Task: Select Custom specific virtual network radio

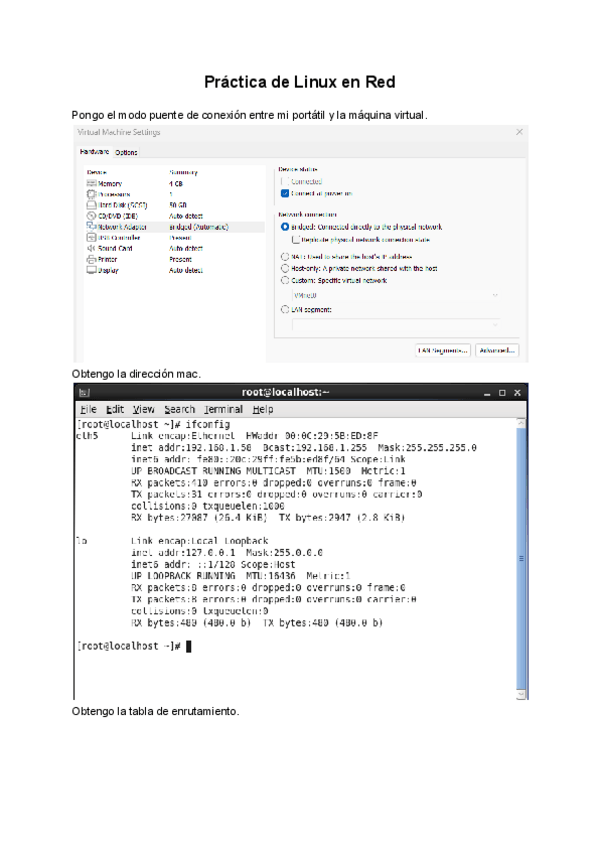Action: (x=285, y=280)
